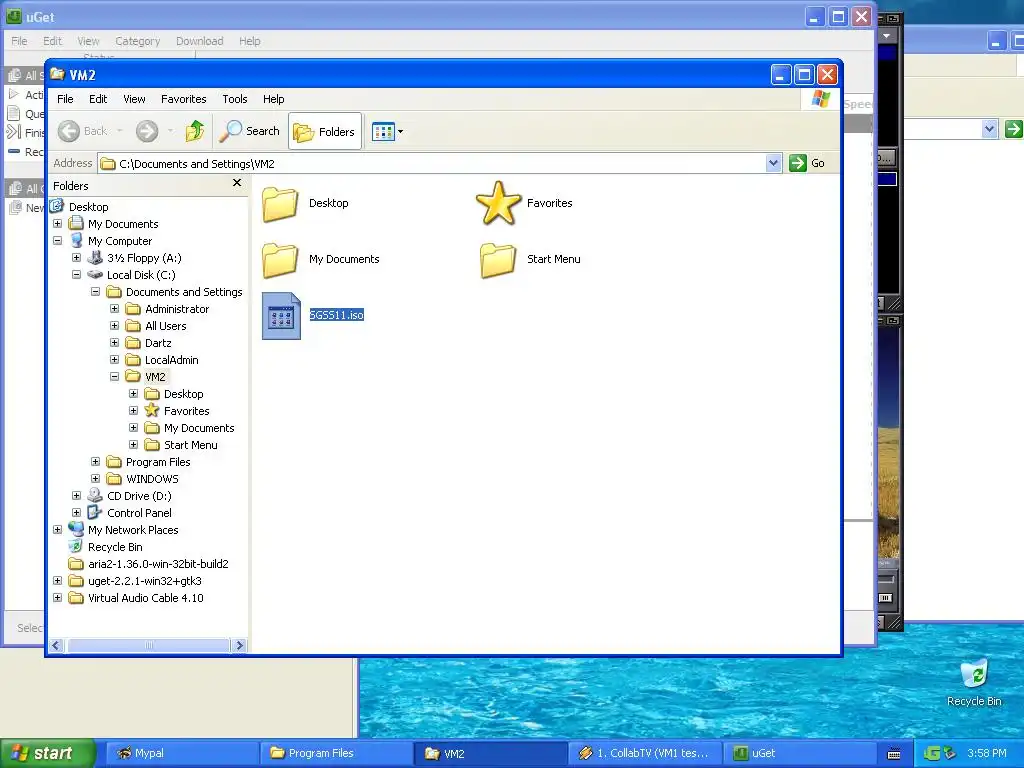Image resolution: width=1024 pixels, height=768 pixels.
Task: Click the Folders pane horizontal scrollbar left arrow
Action: (56, 645)
